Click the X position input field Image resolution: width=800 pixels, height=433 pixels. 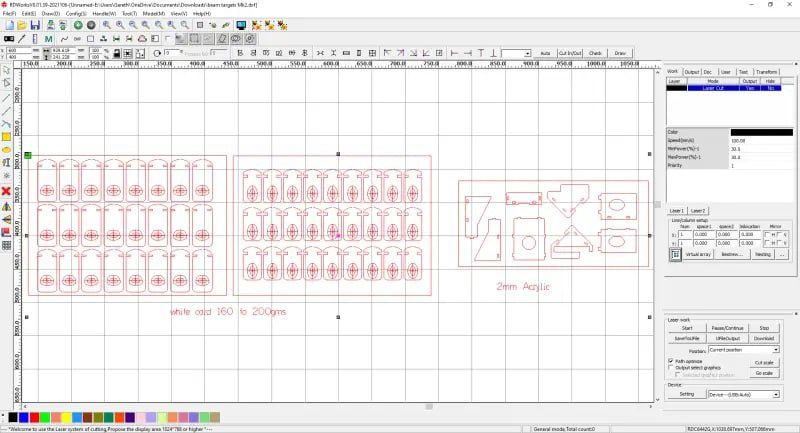coord(19,50)
